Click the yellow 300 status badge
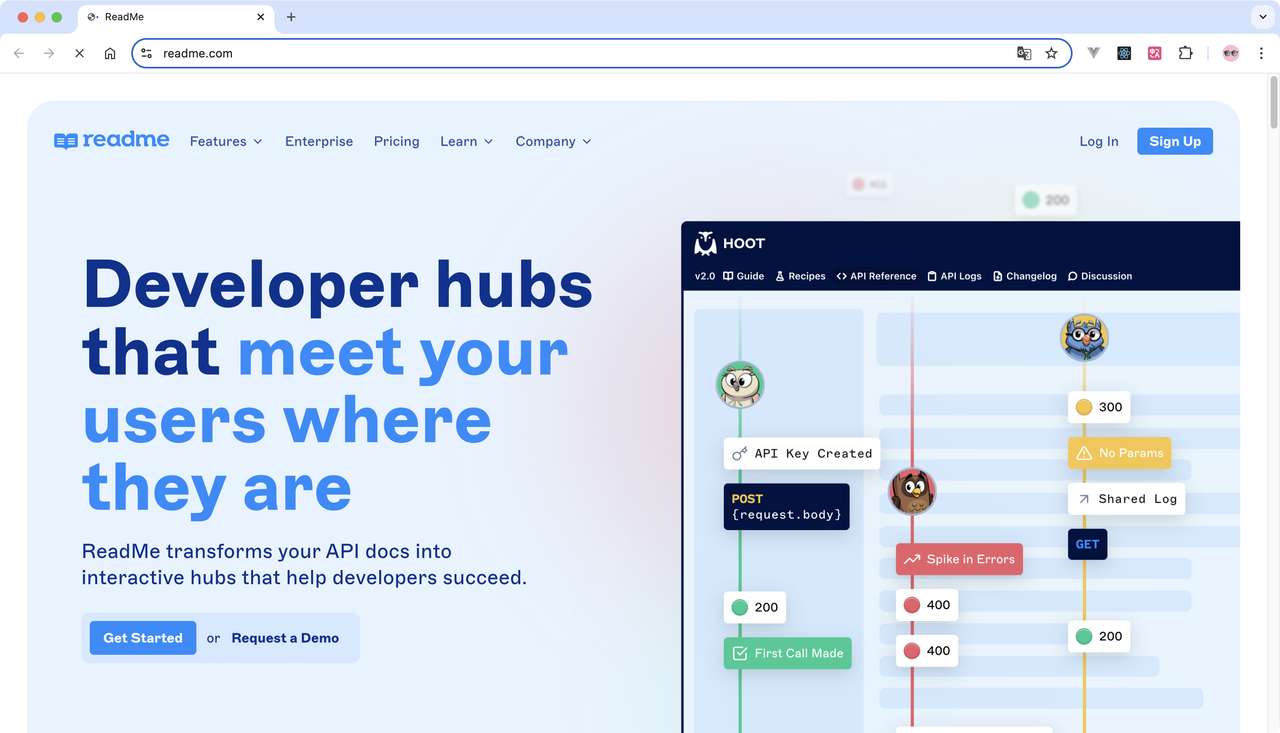 coord(1099,407)
